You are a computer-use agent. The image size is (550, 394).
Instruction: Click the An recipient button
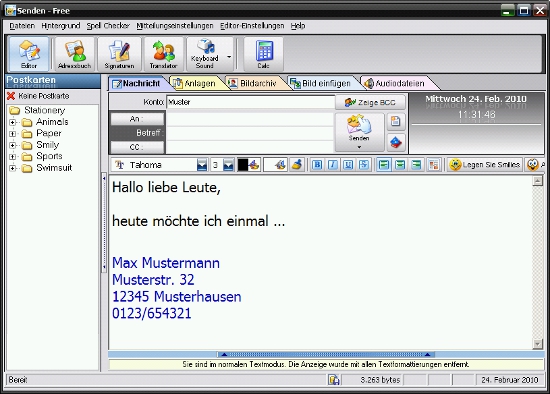137,119
